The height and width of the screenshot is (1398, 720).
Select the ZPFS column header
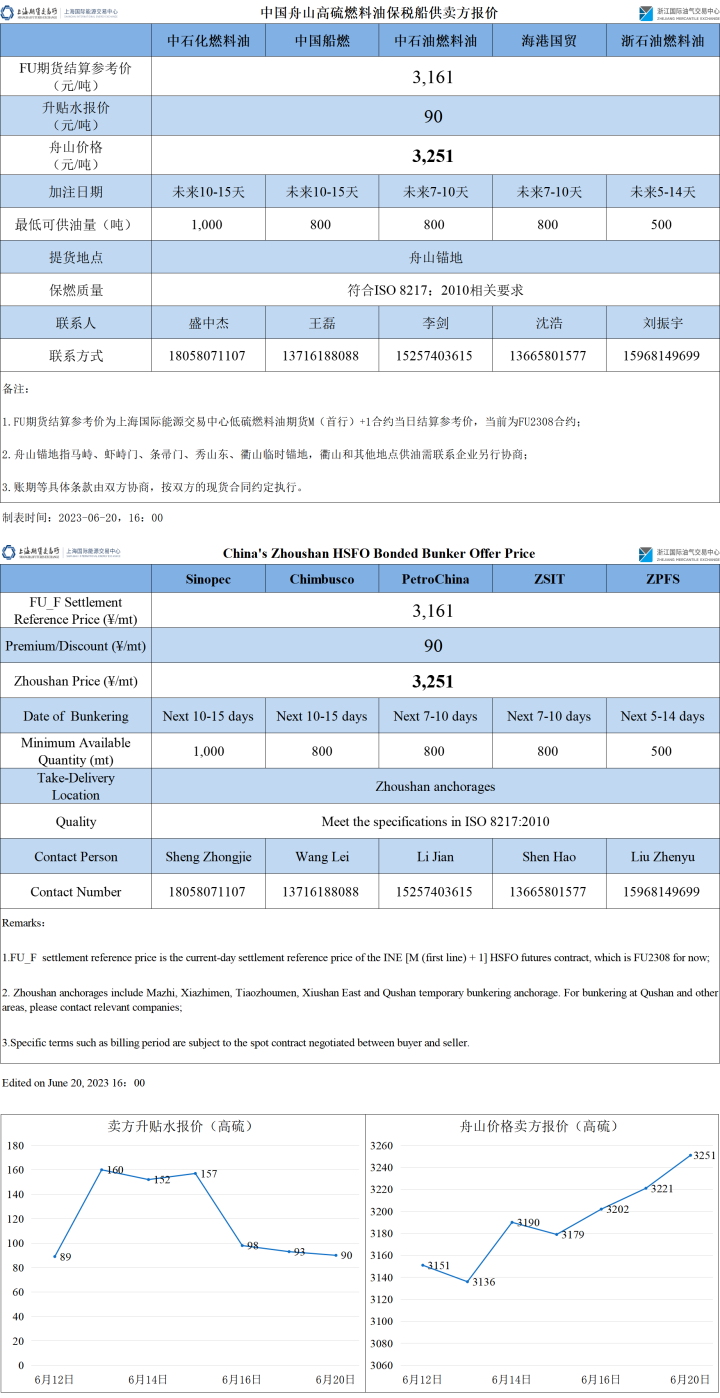[x=663, y=579]
